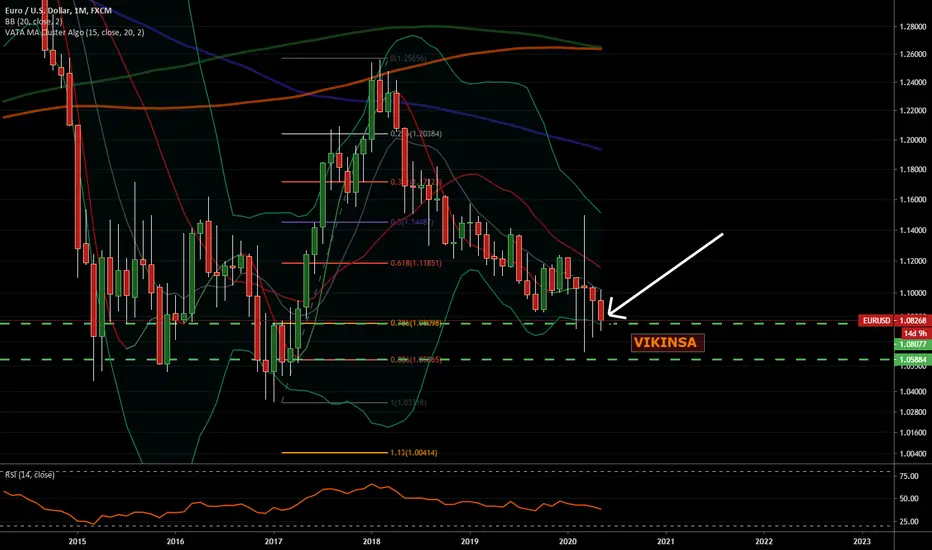Select the BB (20, close, 2) indicator legend
932x550 pixels.
point(33,21)
